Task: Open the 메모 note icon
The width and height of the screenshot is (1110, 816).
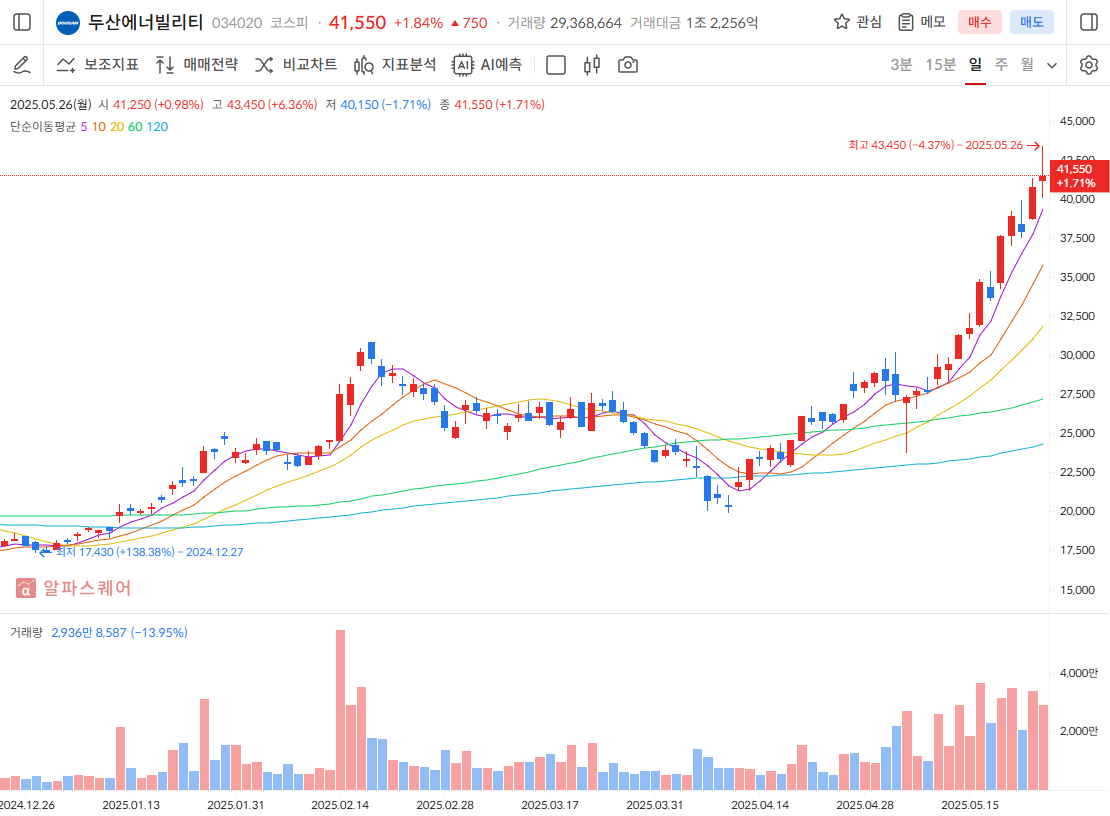Action: tap(905, 22)
